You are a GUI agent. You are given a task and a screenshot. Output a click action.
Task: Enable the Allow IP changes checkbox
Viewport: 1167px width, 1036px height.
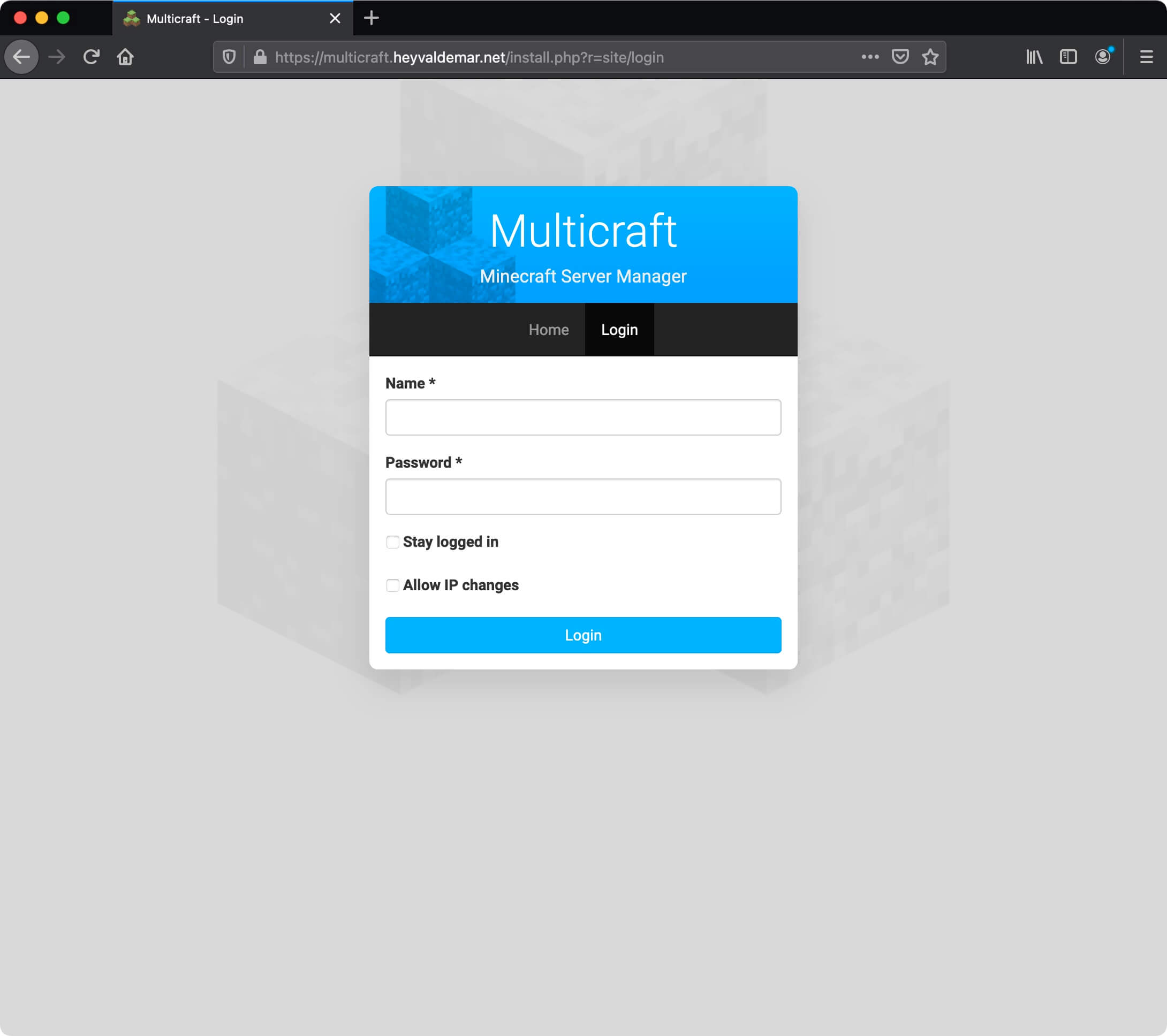pyautogui.click(x=392, y=585)
